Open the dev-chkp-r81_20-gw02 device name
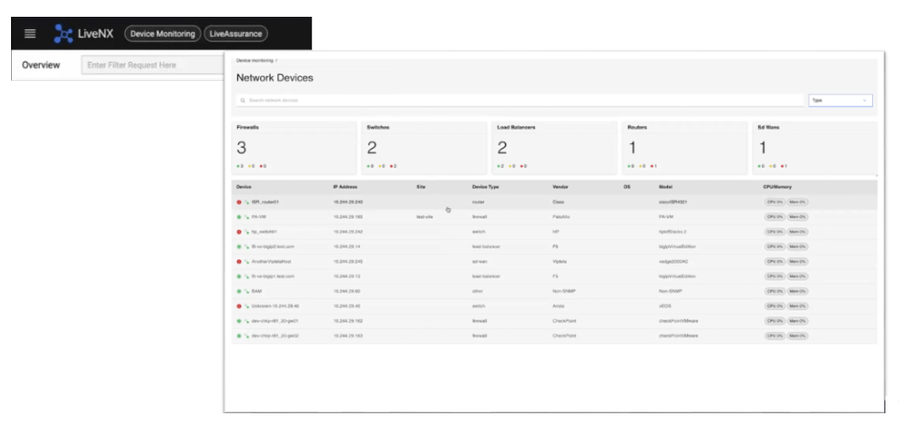Screen dimensions: 906x434 click(x=275, y=336)
